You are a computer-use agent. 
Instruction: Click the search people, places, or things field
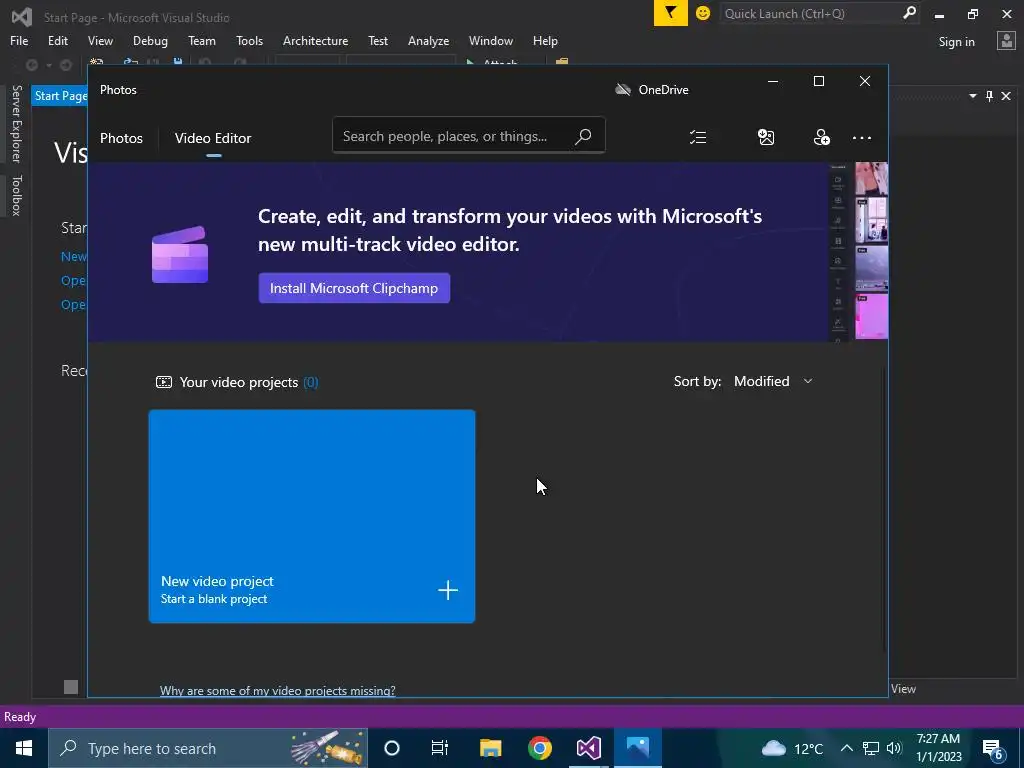tap(469, 135)
